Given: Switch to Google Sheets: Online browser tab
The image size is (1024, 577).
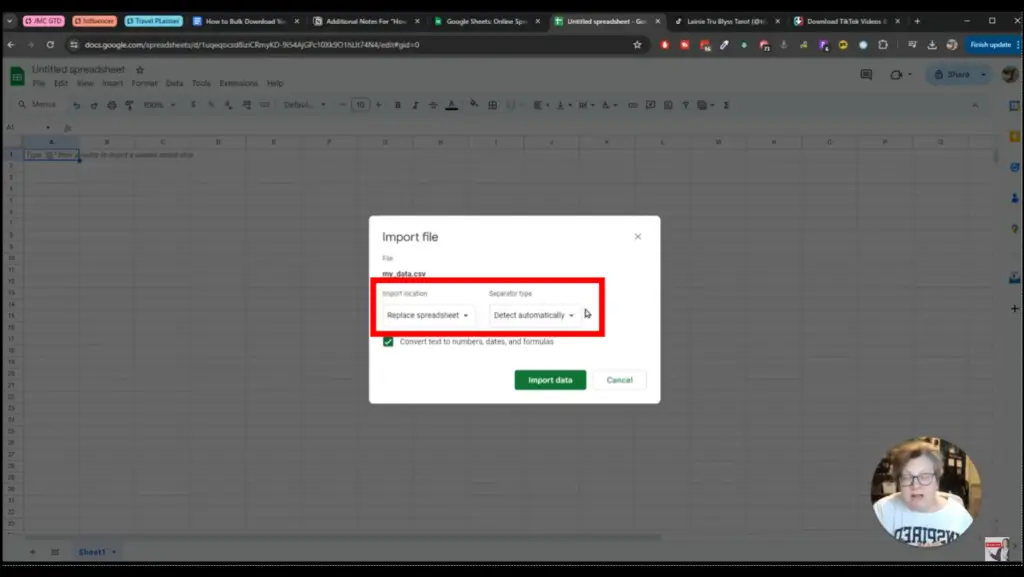Looking at the screenshot, I should 486,21.
